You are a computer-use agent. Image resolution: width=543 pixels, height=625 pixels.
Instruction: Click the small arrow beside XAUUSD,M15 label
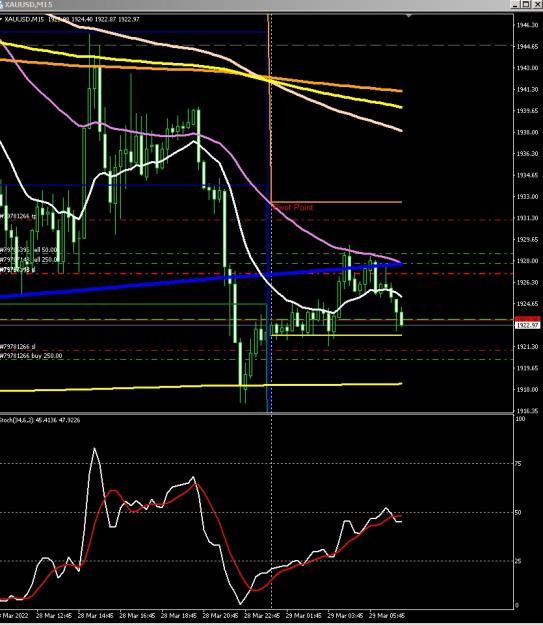(1, 19)
